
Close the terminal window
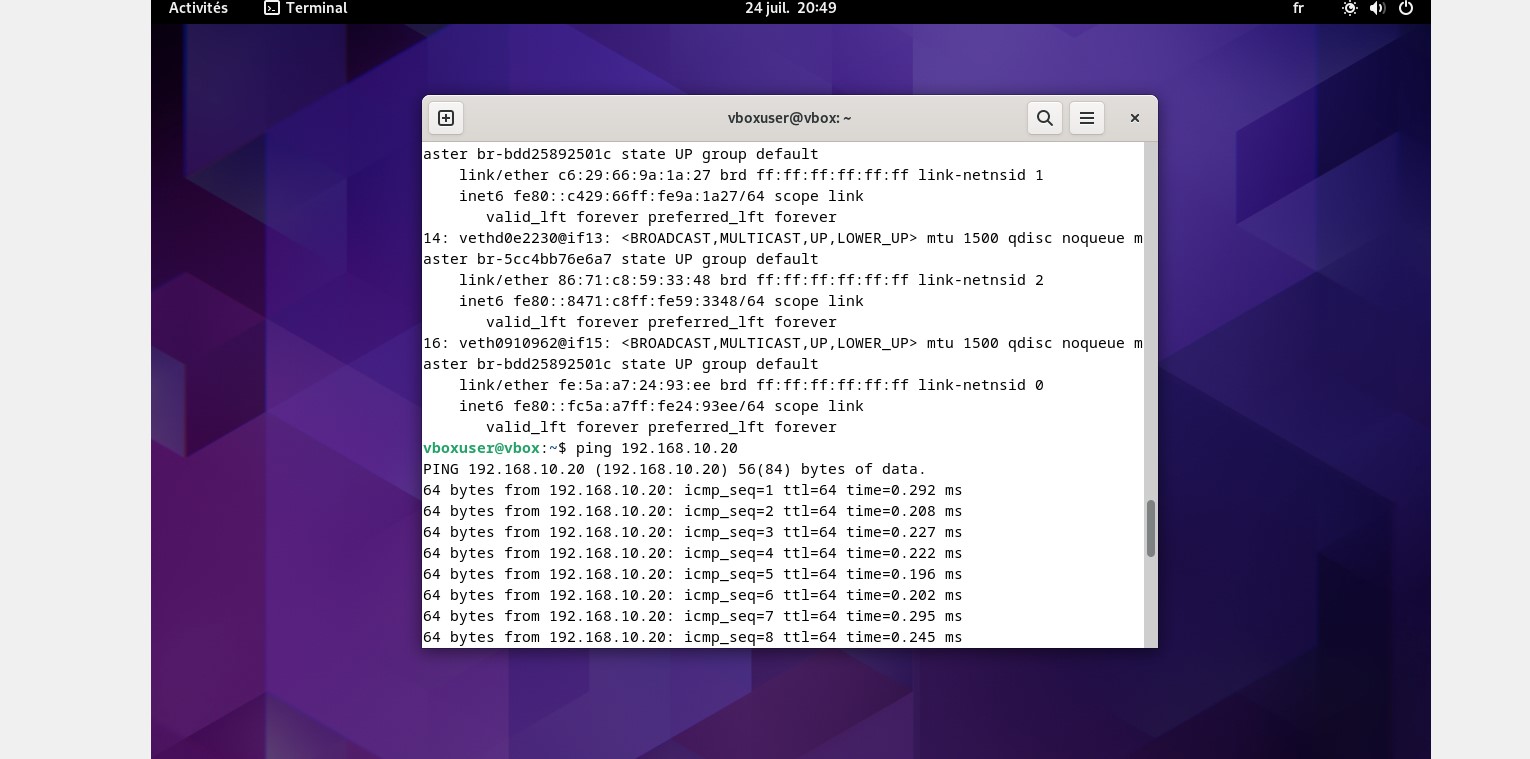(1135, 118)
